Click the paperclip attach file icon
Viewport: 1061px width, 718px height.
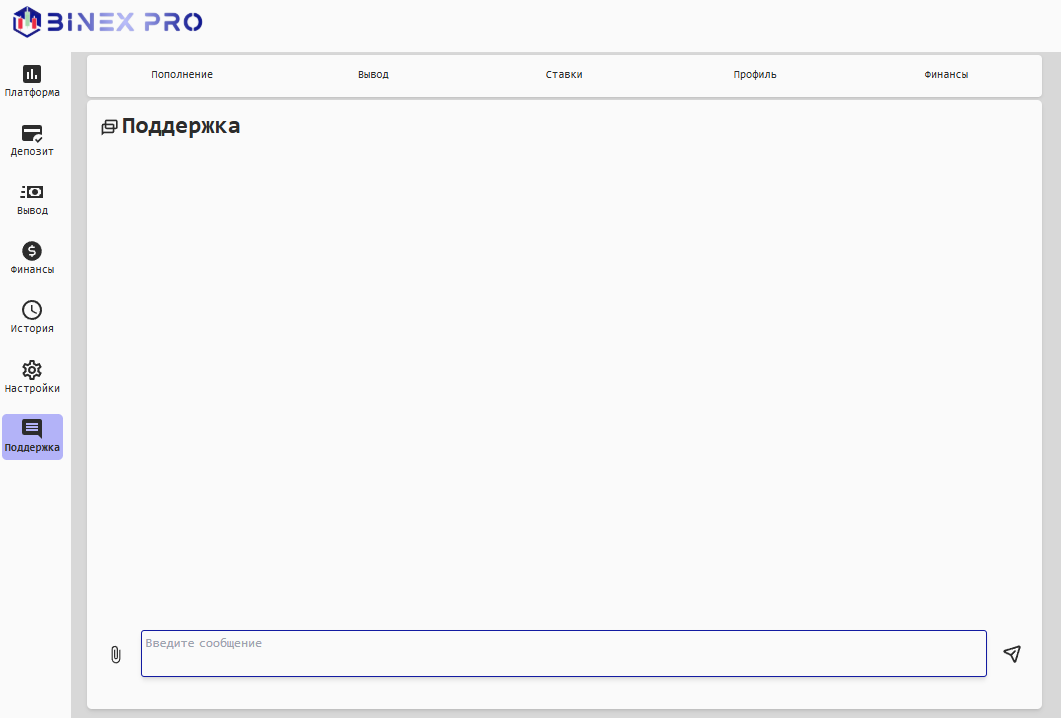click(115, 655)
